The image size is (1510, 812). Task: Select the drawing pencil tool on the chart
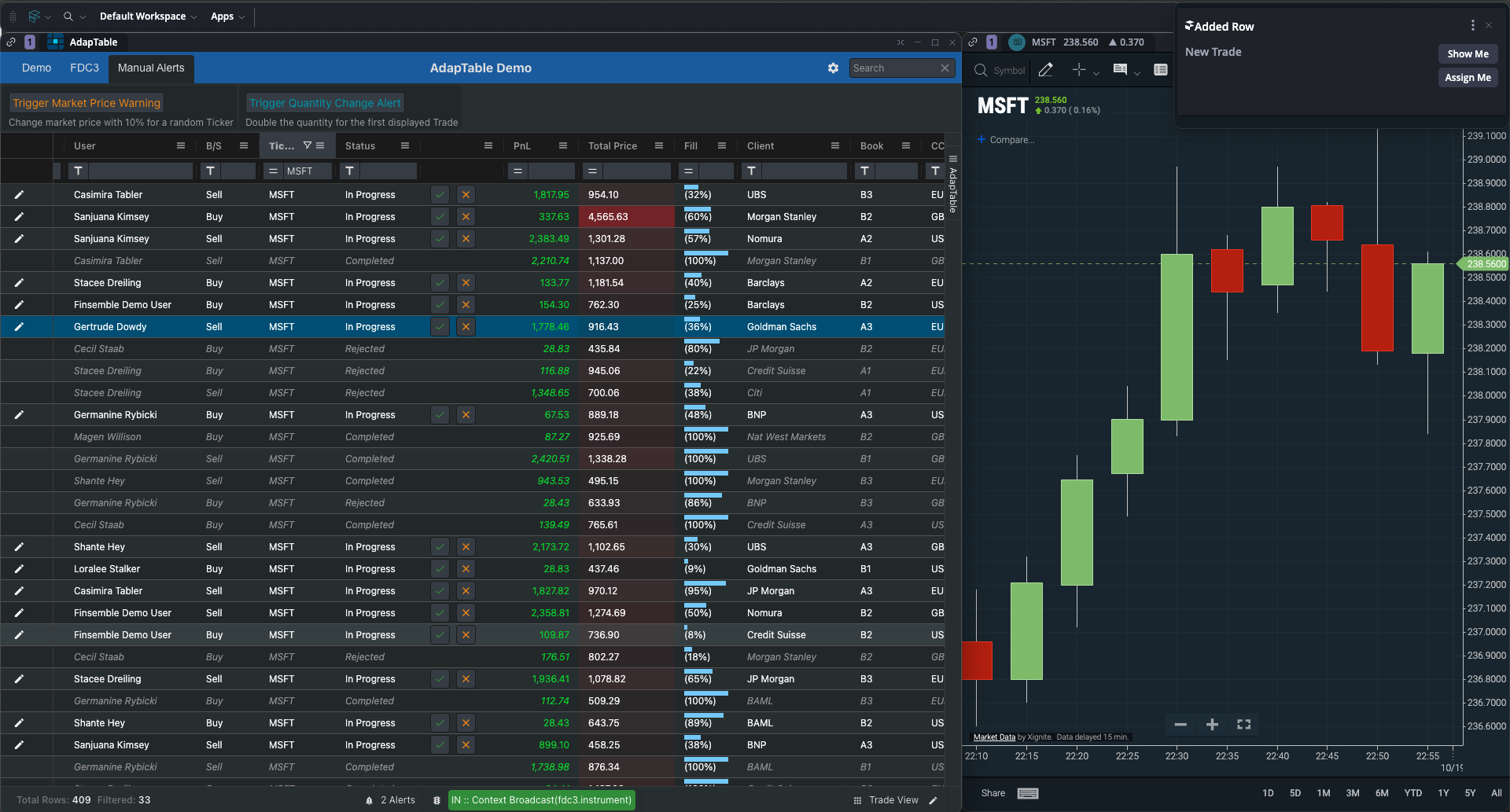1046,70
